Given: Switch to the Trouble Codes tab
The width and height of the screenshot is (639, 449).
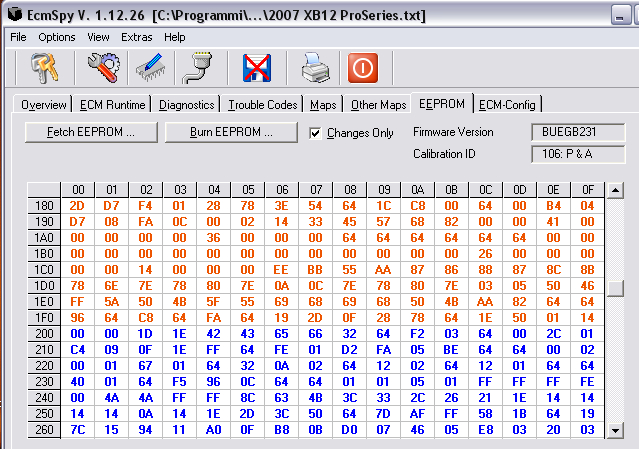Looking at the screenshot, I should (262, 105).
